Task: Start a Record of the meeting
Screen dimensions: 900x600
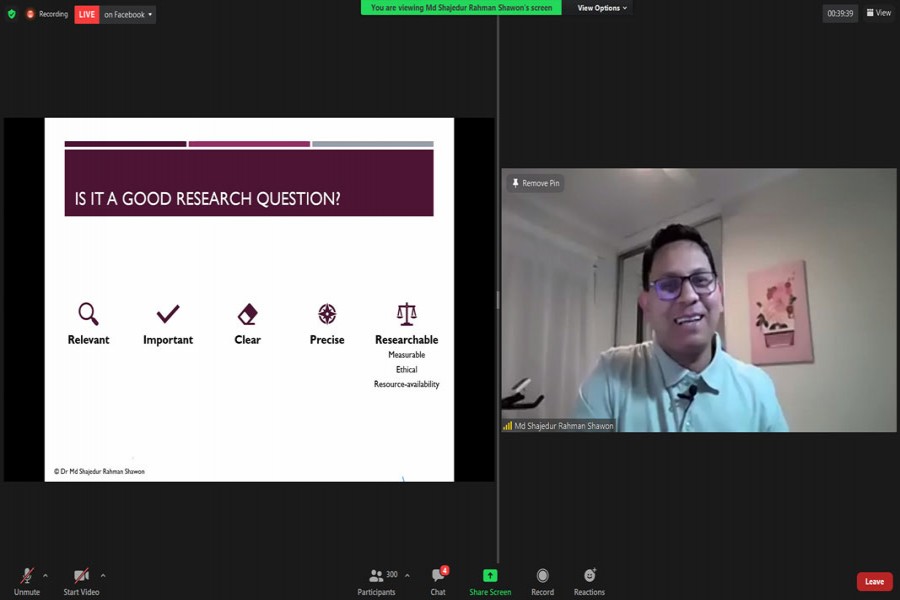Action: (542, 578)
